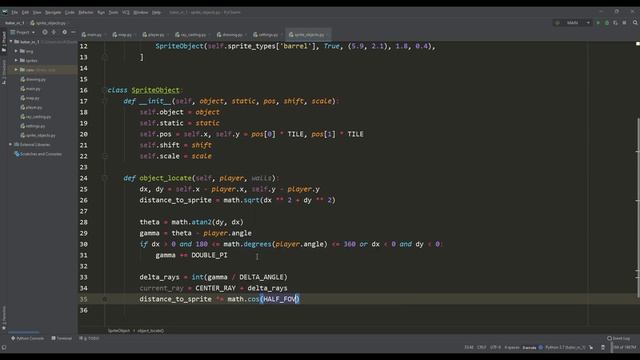This screenshot has height=360, width=640.
Task: Open the View menu
Action: [x=37, y=12]
